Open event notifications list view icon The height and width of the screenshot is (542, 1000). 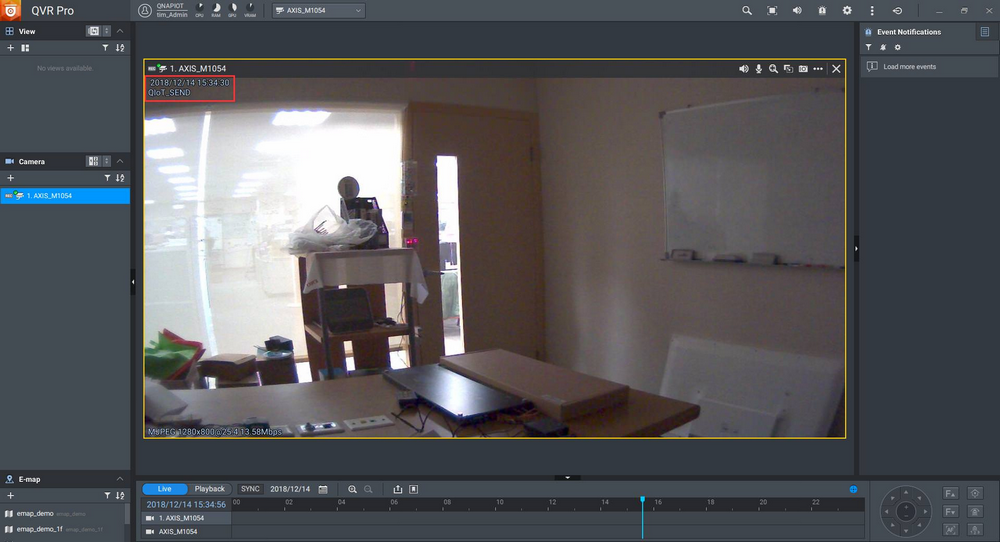coord(985,31)
